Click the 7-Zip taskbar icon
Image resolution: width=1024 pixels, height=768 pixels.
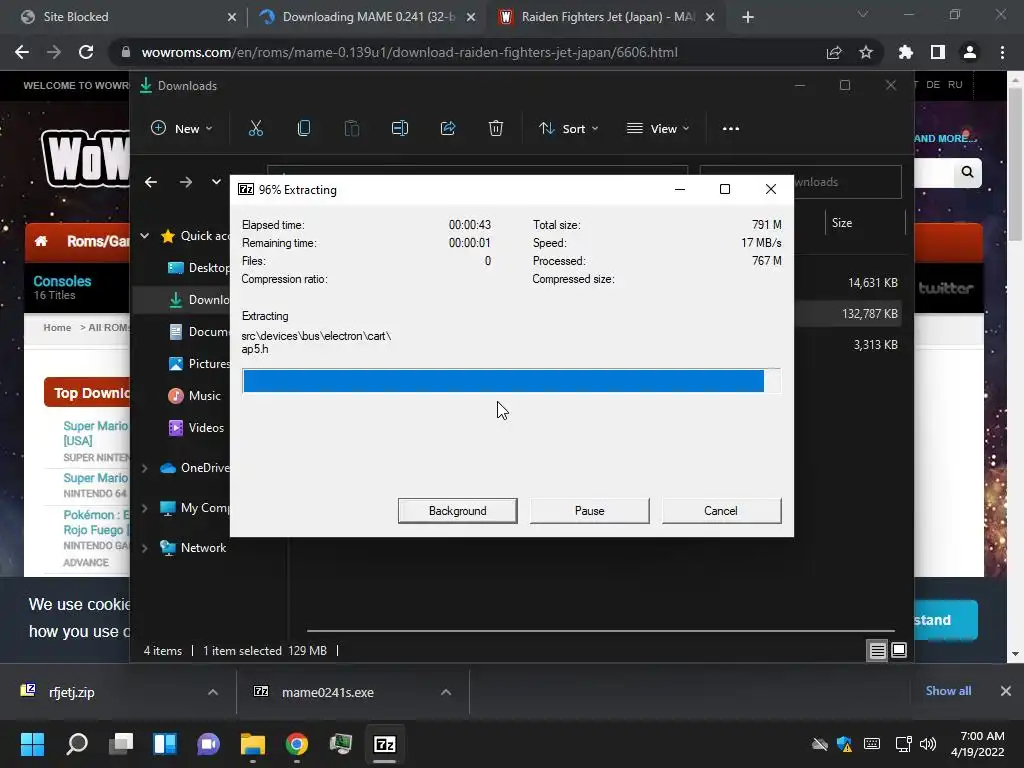tap(385, 744)
